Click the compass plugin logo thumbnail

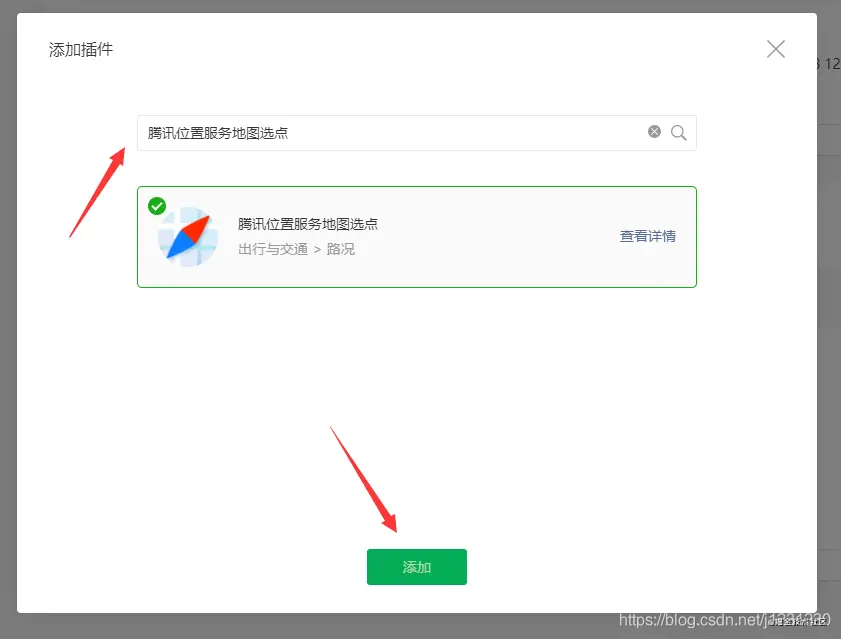click(188, 237)
